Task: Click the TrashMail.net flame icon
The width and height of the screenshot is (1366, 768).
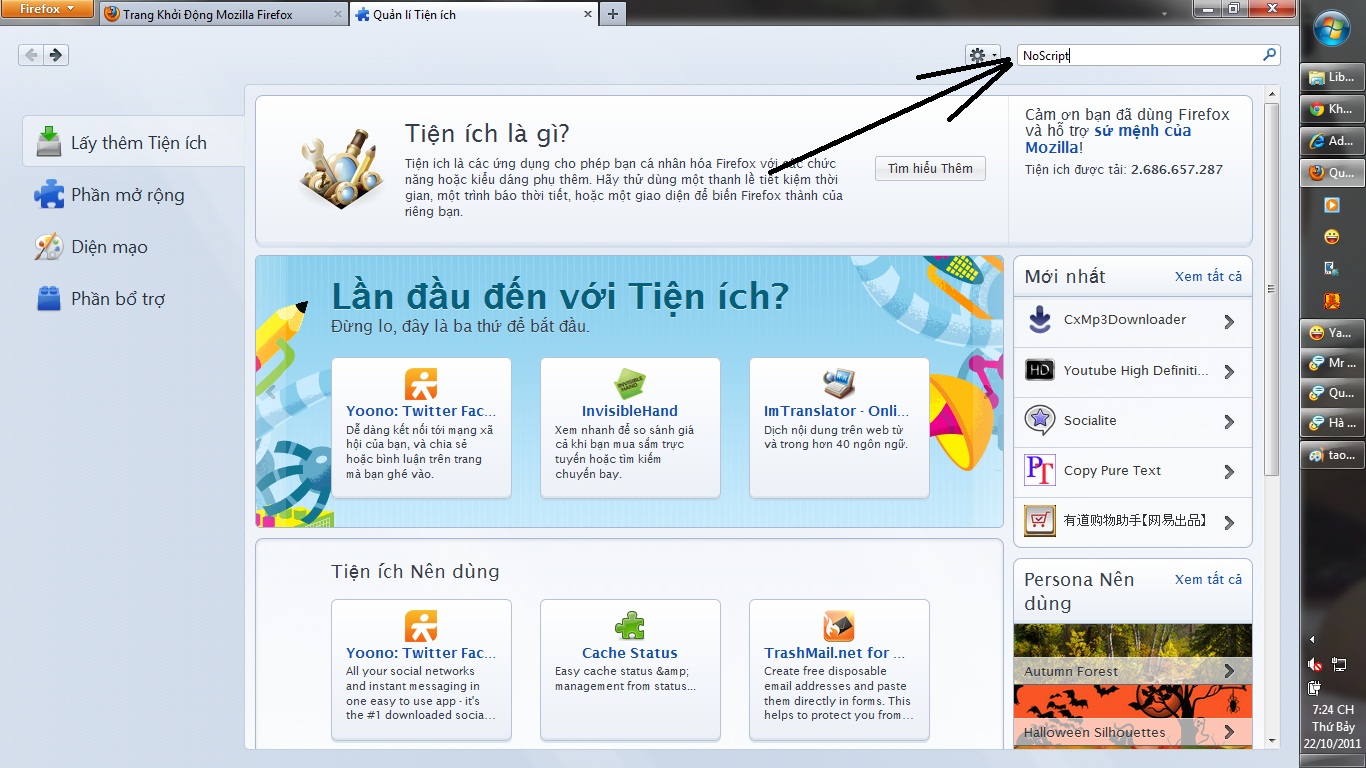Action: pos(839,626)
